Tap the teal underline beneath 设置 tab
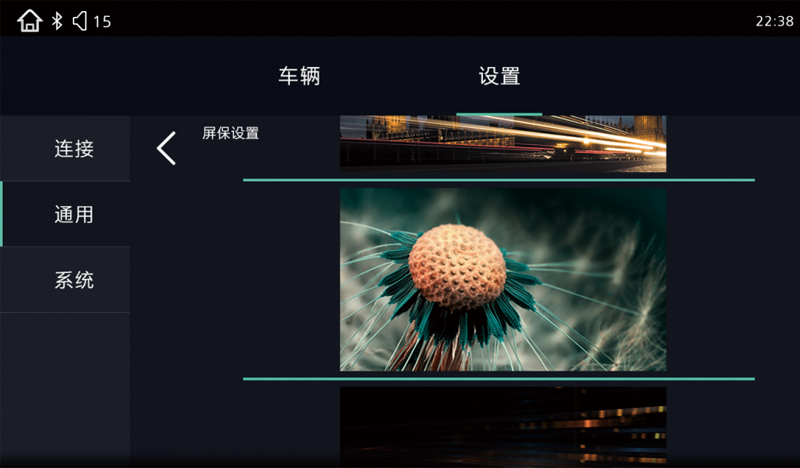 click(x=499, y=114)
